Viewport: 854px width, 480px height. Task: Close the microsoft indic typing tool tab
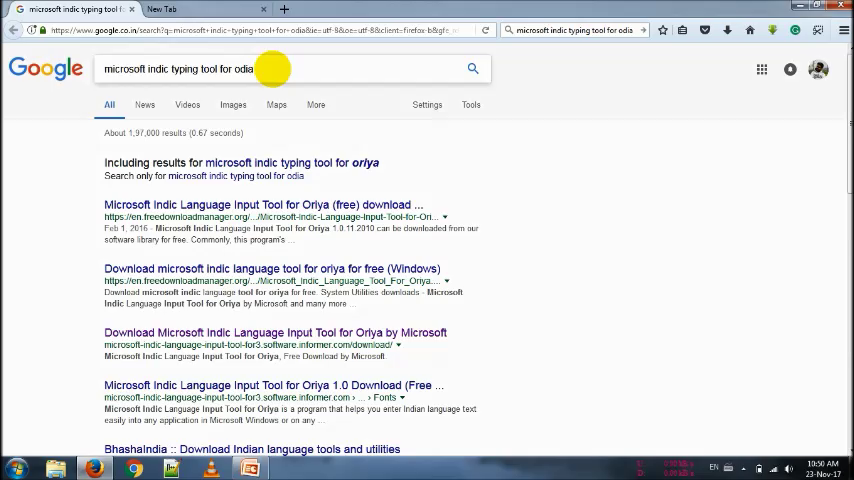(x=132, y=9)
